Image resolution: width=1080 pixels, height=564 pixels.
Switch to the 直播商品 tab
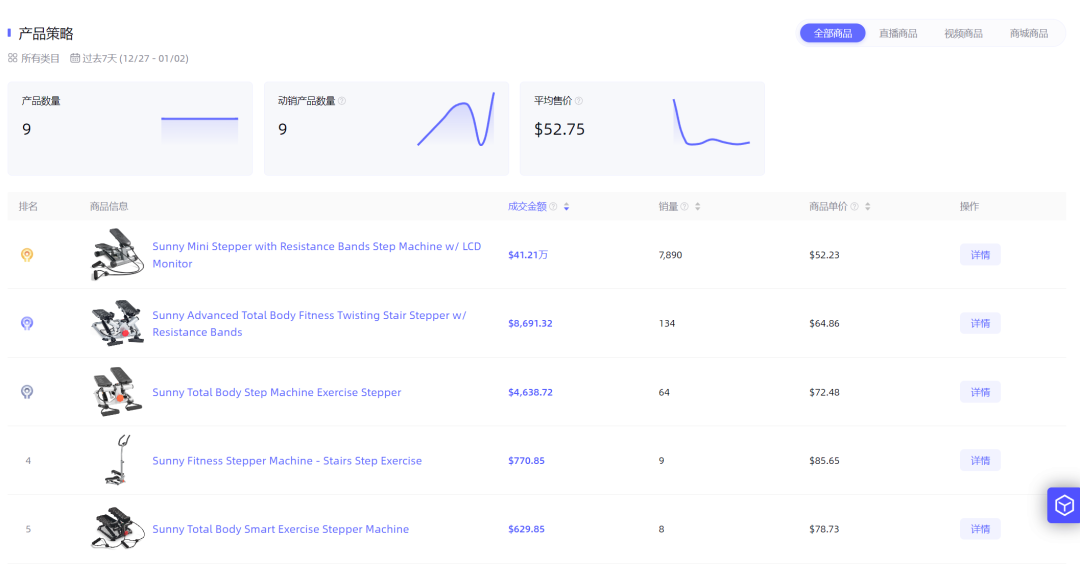(x=898, y=33)
